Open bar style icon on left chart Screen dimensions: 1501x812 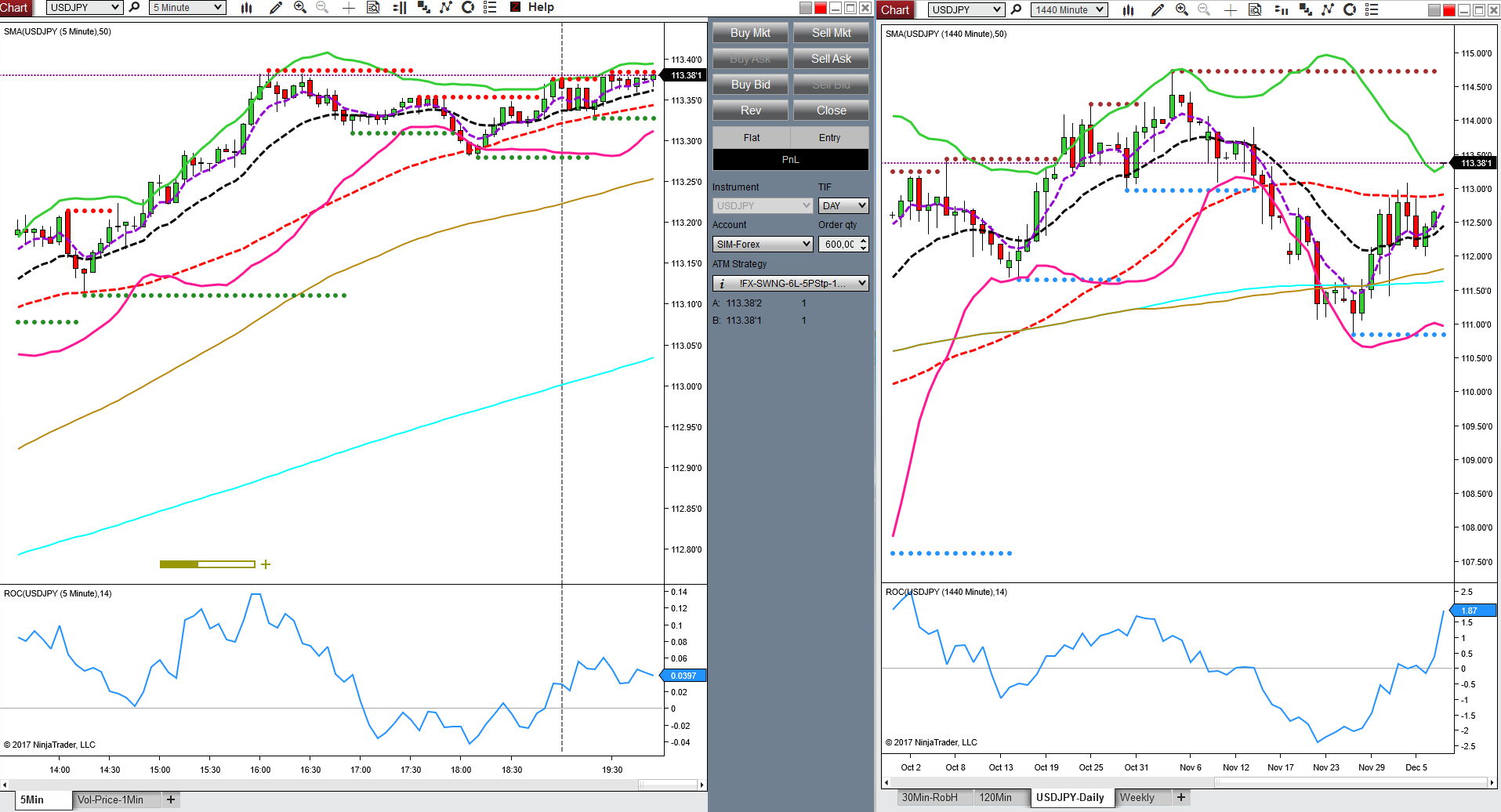[247, 8]
